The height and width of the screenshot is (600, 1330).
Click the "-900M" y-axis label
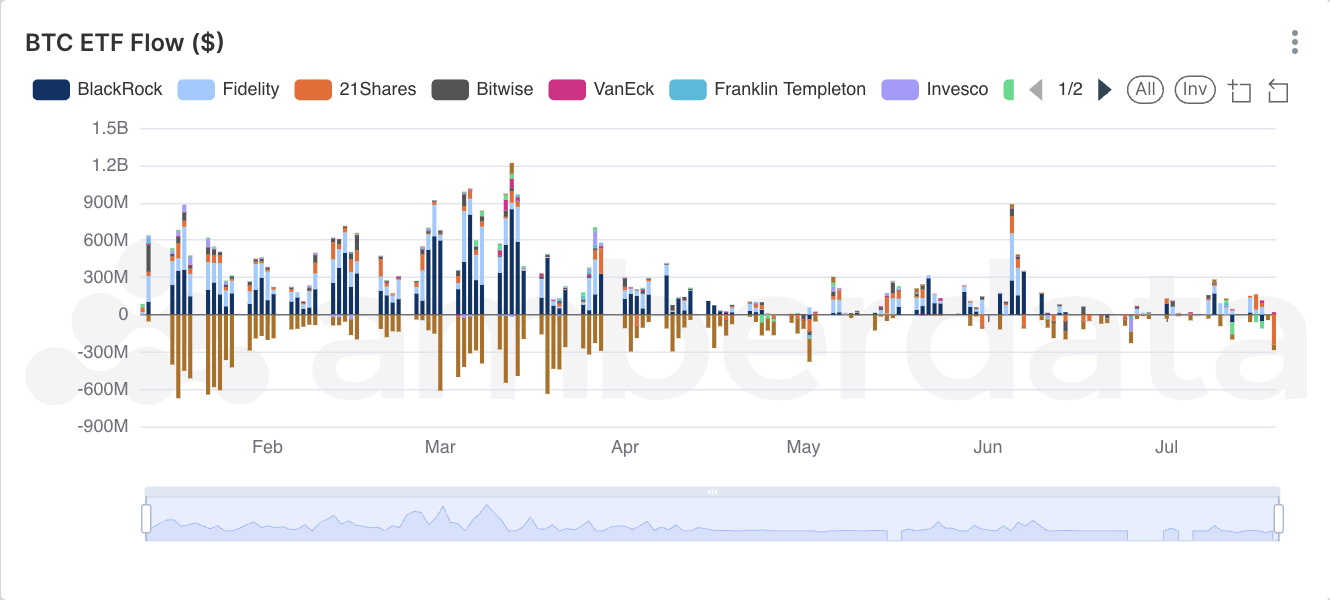[x=102, y=427]
